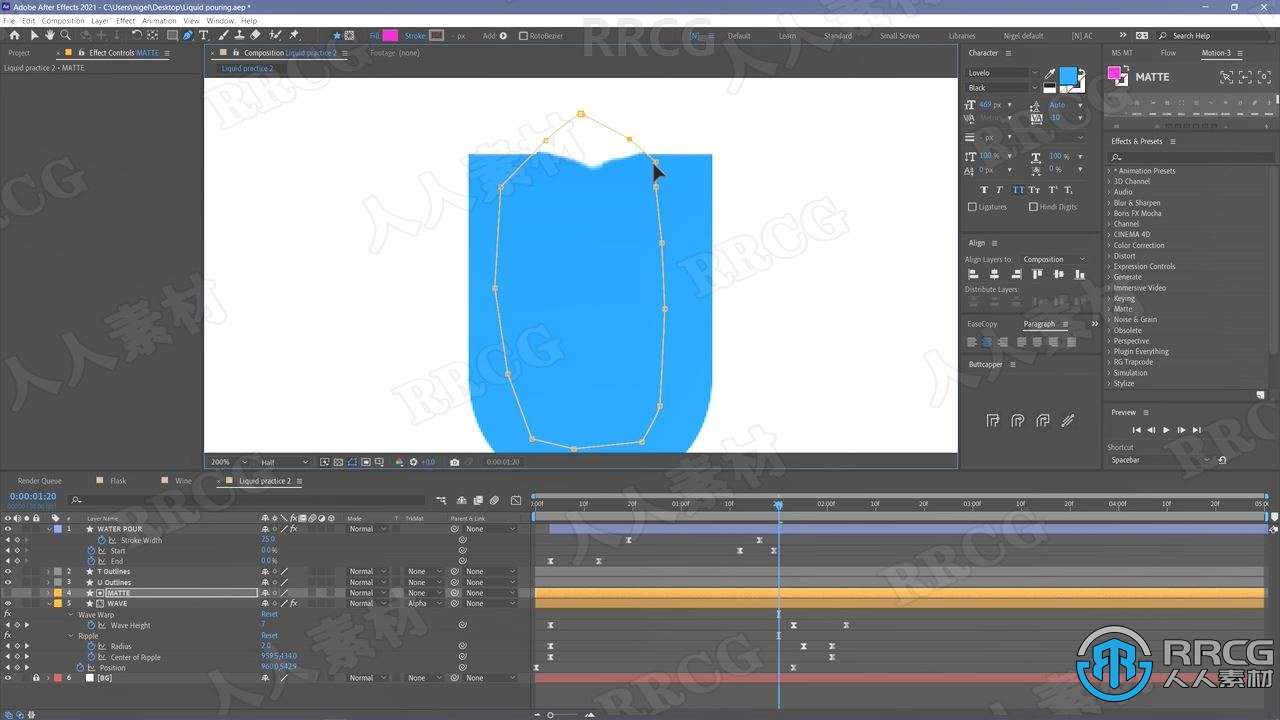The image size is (1280, 720).
Task: Reset the Wave Warp effect
Action: click(269, 614)
